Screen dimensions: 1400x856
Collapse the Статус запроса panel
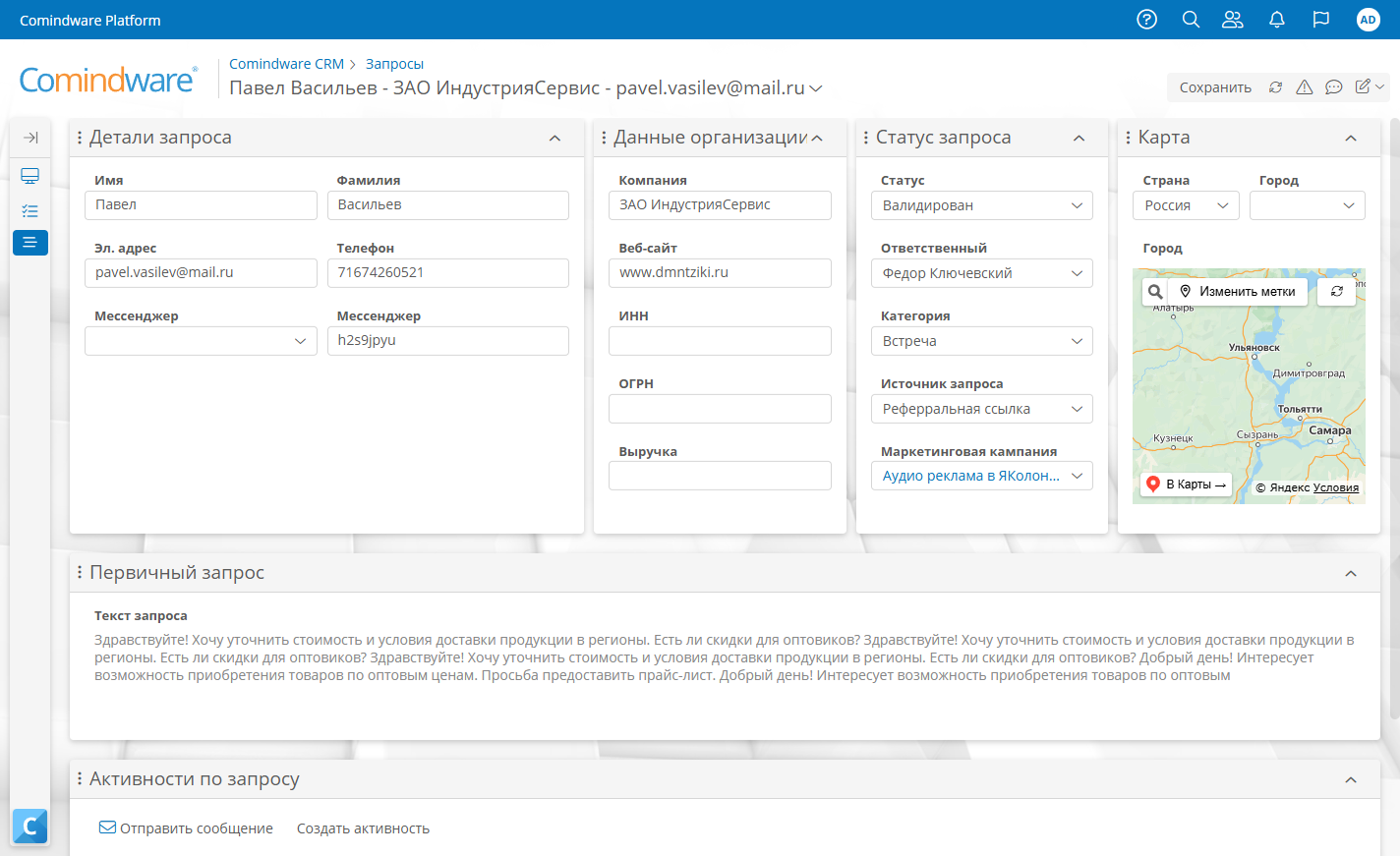tap(1079, 139)
